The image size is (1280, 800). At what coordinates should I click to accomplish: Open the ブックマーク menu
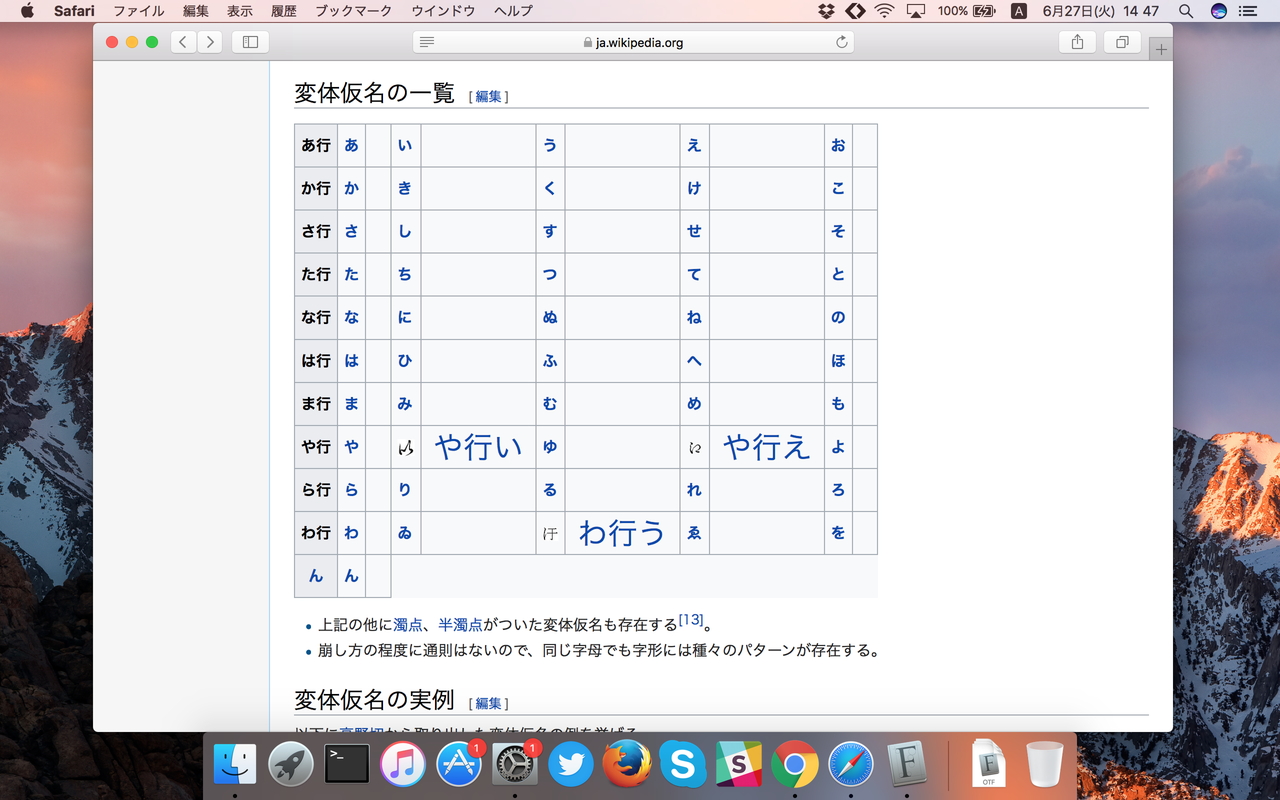click(355, 11)
